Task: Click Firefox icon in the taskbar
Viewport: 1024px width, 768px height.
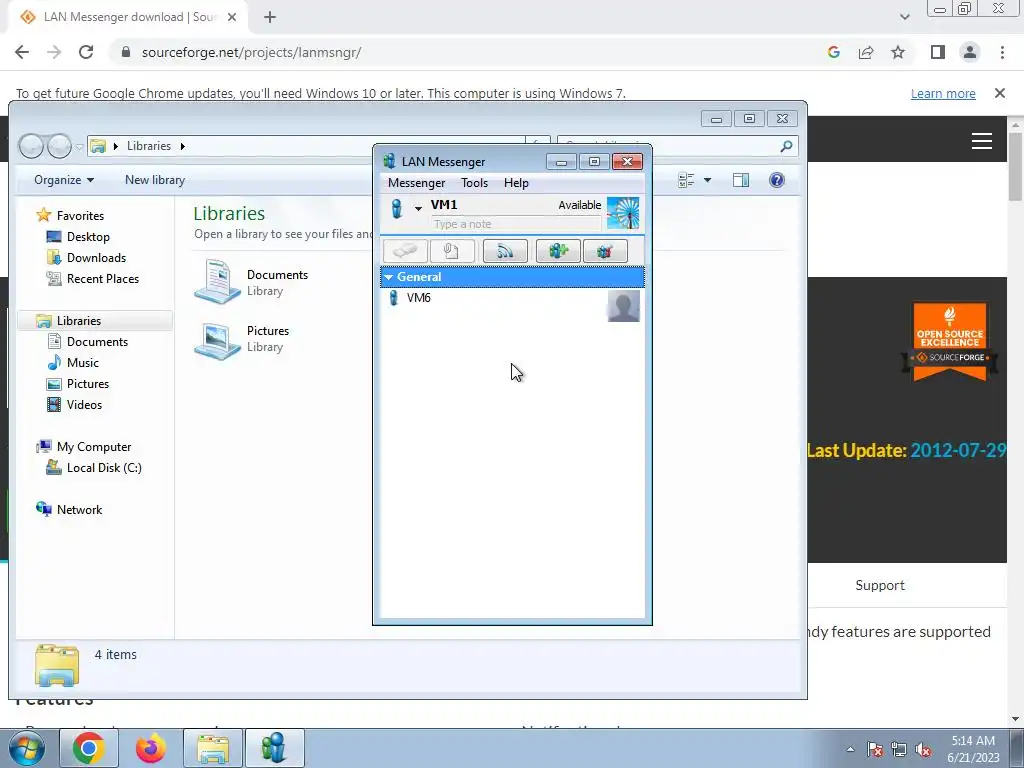Action: click(151, 748)
